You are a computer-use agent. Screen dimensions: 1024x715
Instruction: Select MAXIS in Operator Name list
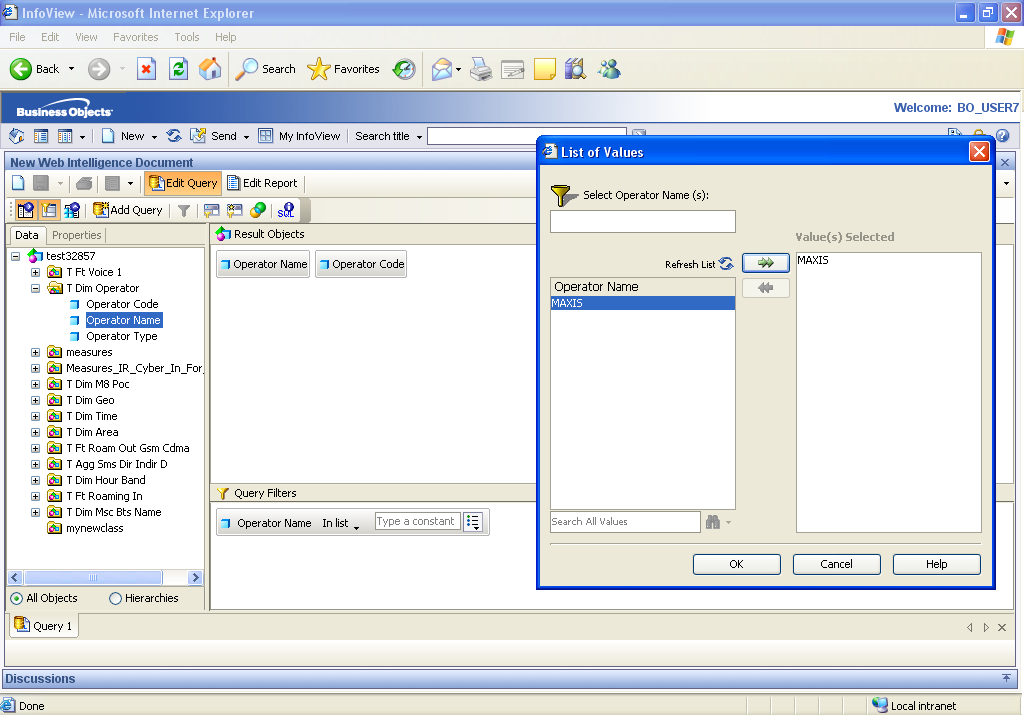pyautogui.click(x=643, y=303)
